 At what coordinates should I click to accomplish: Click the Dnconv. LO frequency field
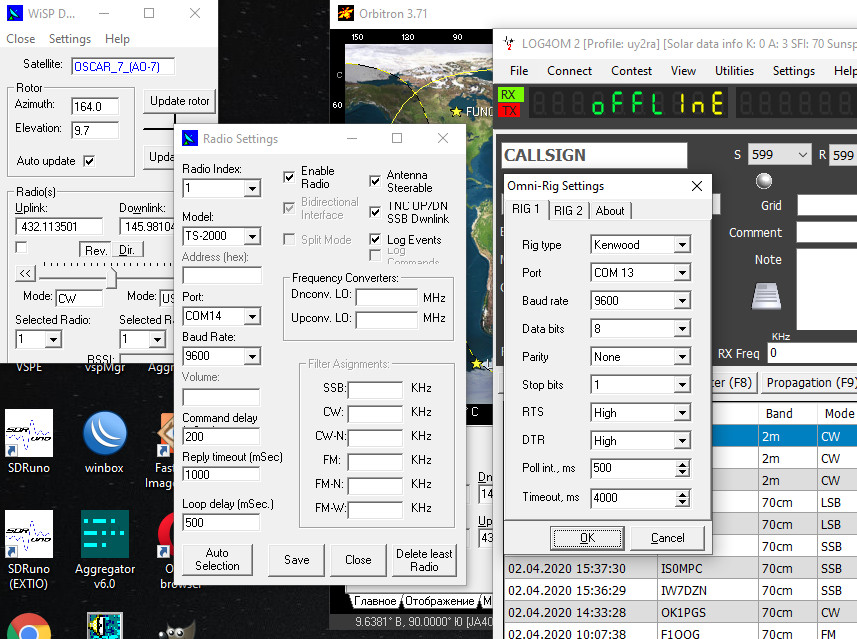(386, 297)
